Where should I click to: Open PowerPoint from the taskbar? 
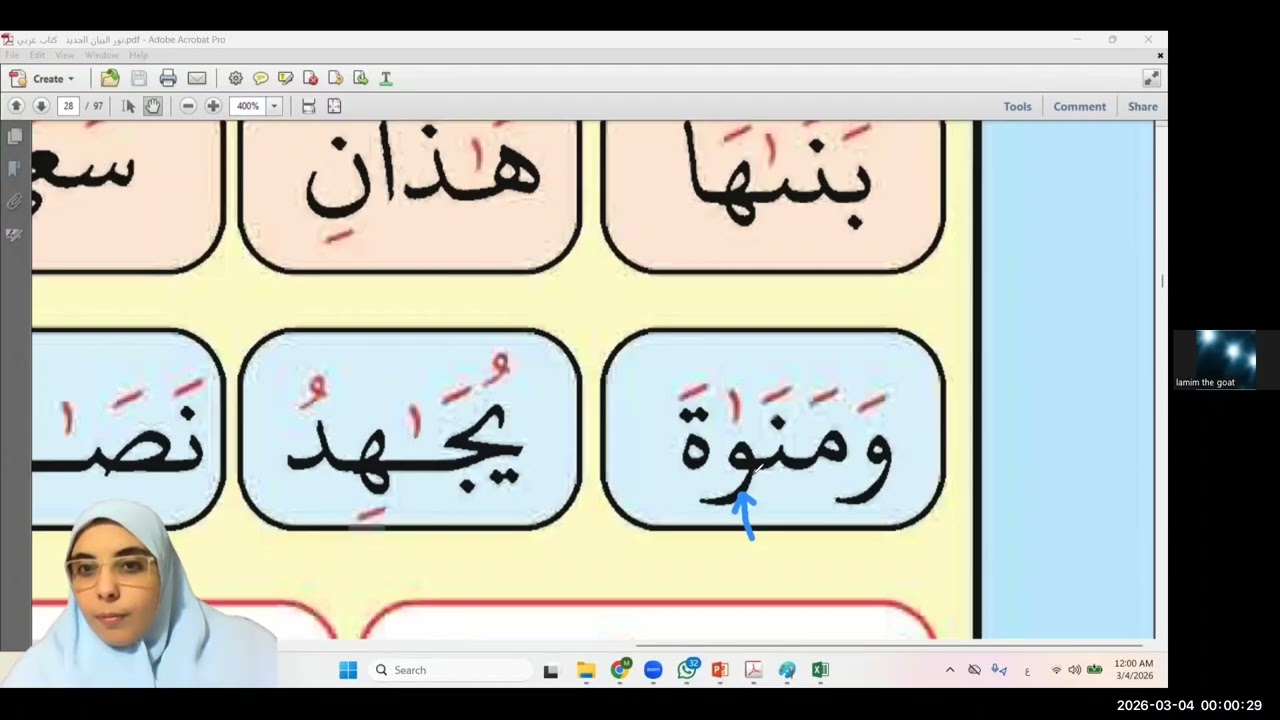720,670
